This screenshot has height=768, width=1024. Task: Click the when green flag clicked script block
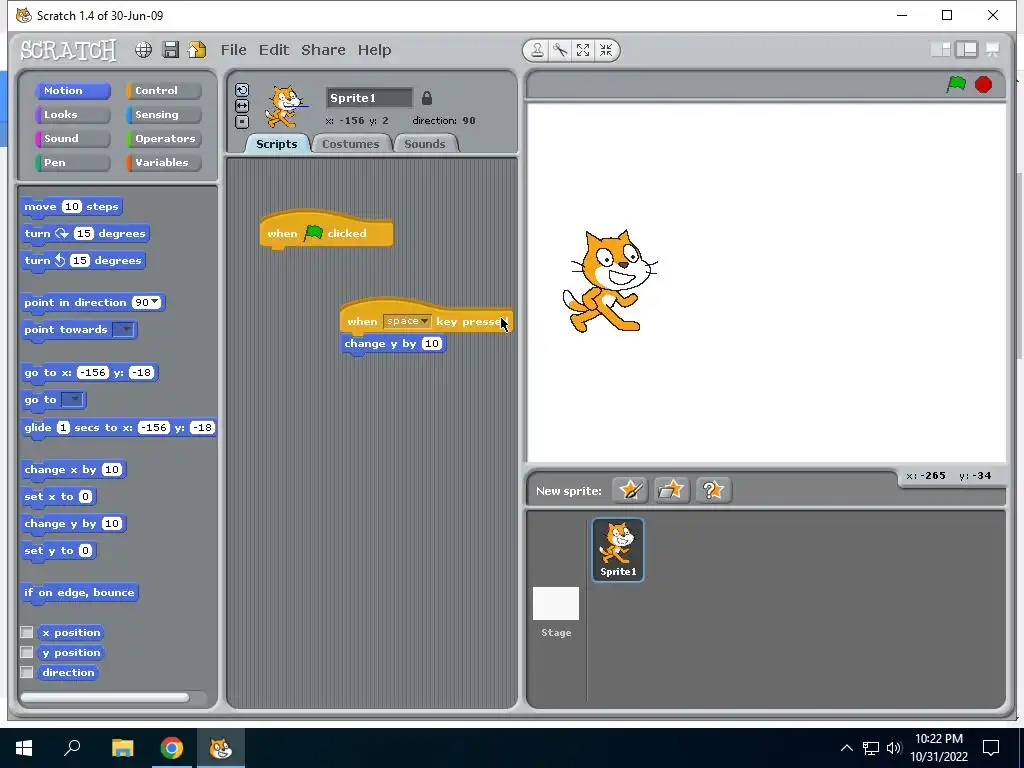point(326,231)
